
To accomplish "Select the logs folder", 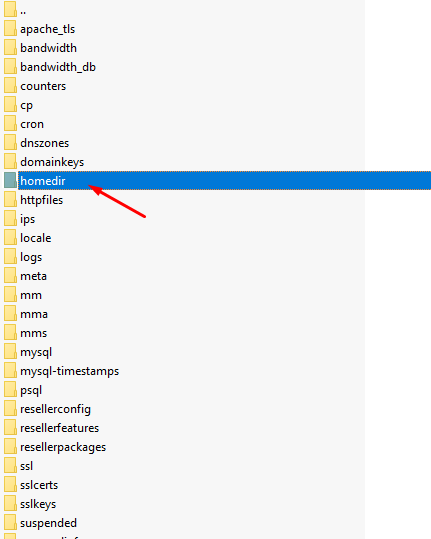I will [x=31, y=257].
